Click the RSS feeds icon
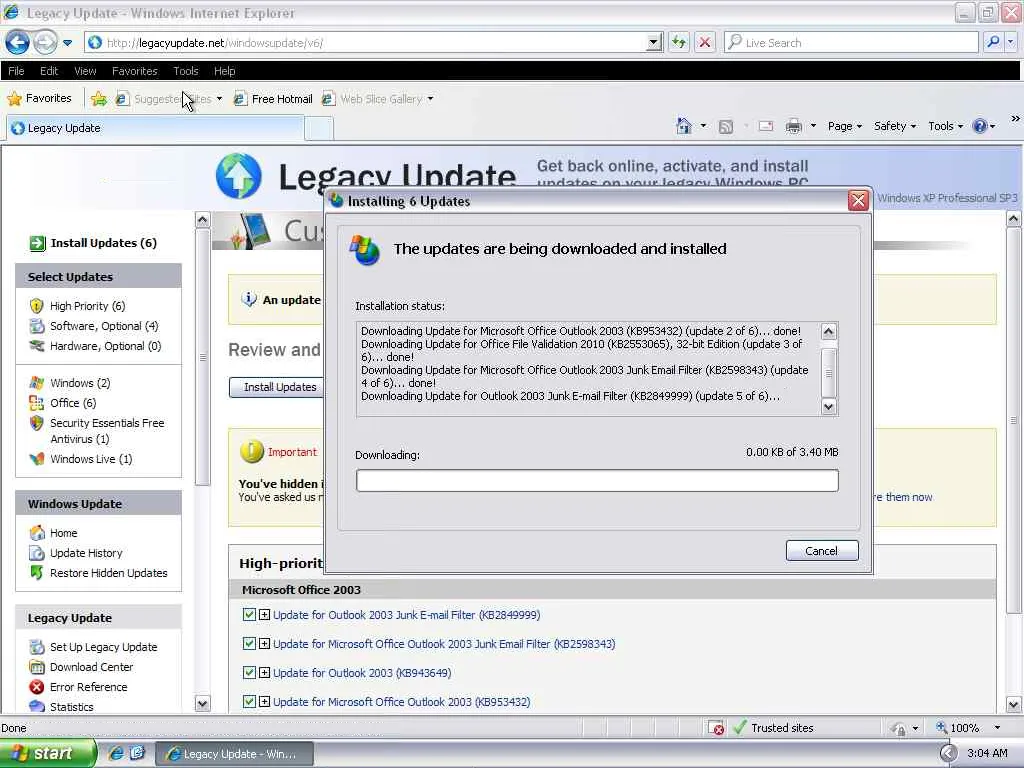 (x=726, y=126)
